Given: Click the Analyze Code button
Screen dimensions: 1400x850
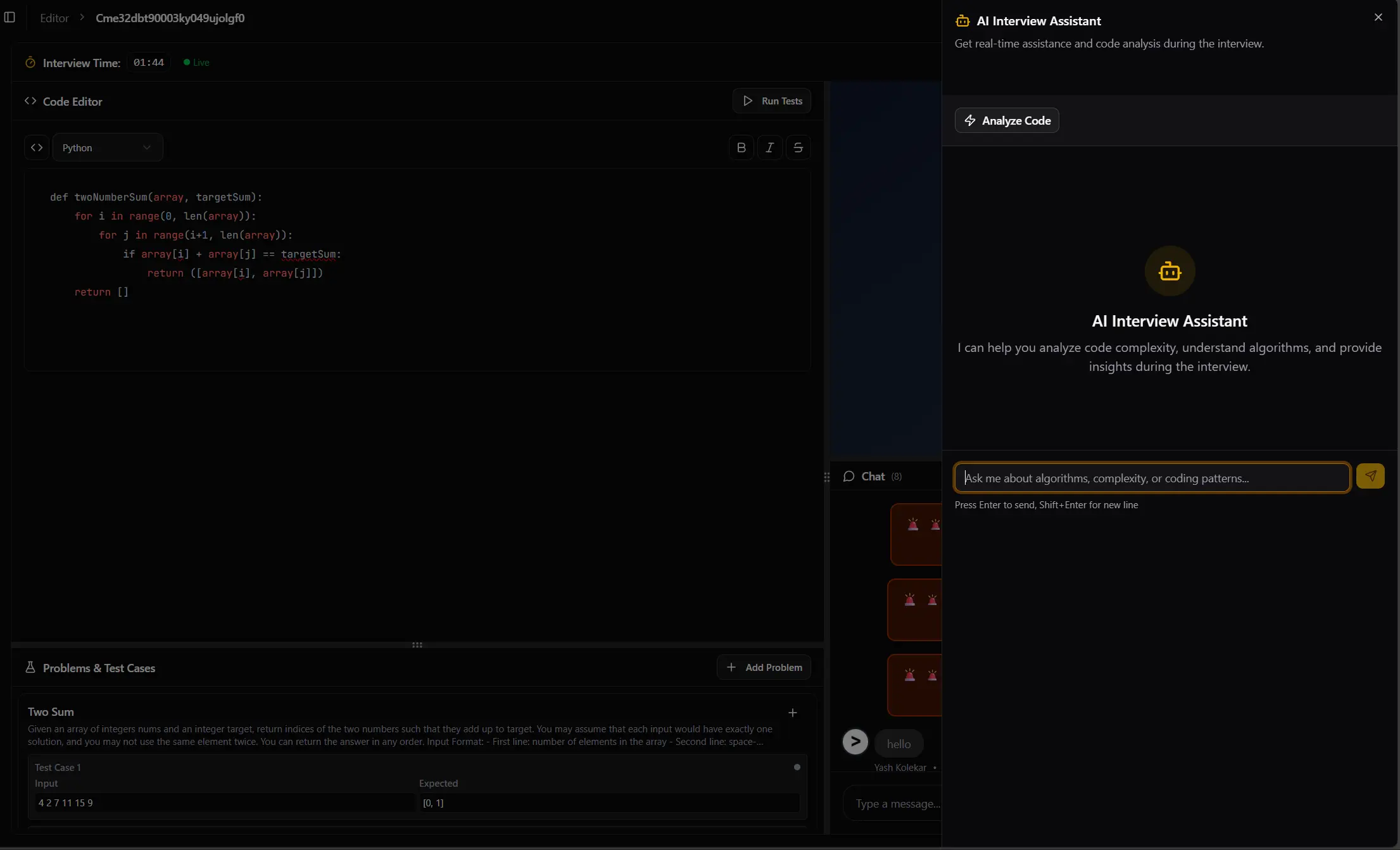Looking at the screenshot, I should tap(1006, 120).
